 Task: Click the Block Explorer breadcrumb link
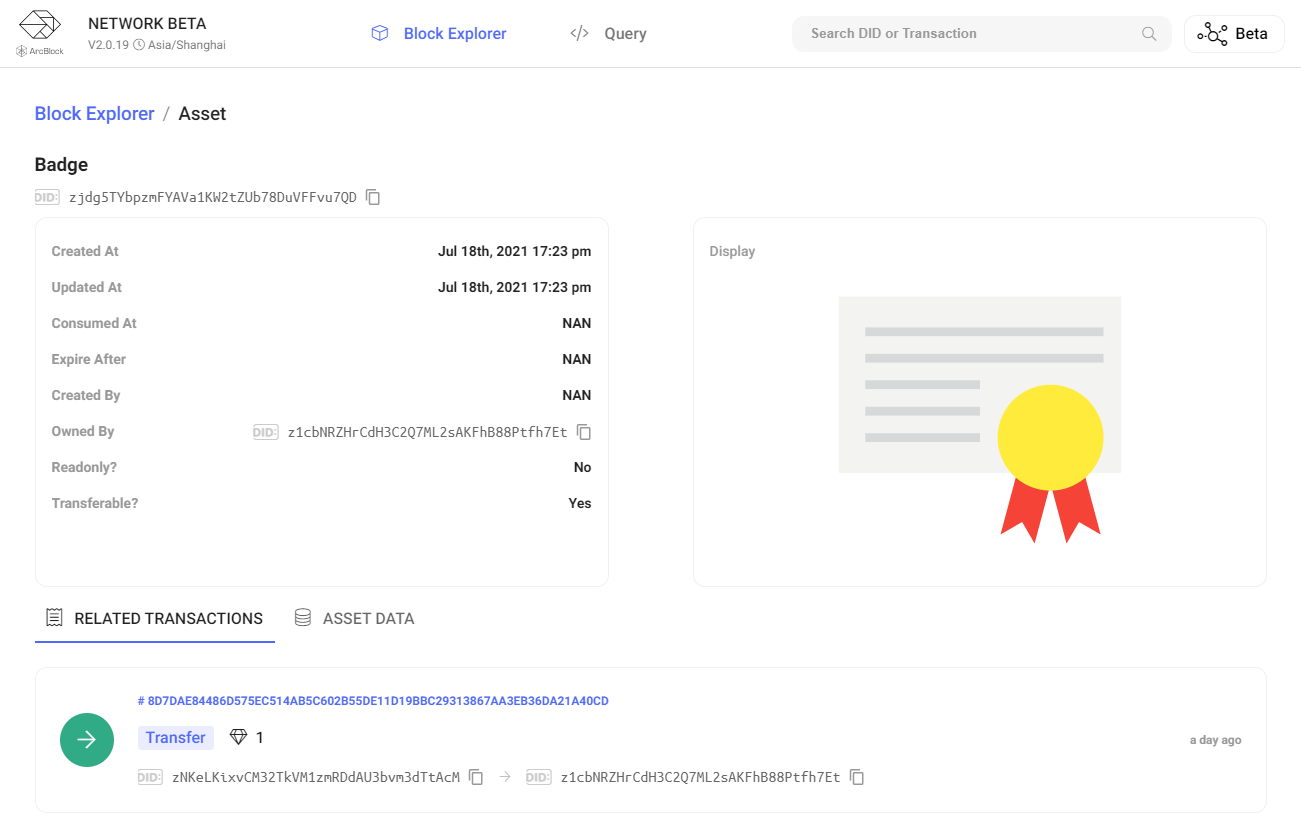tap(94, 114)
